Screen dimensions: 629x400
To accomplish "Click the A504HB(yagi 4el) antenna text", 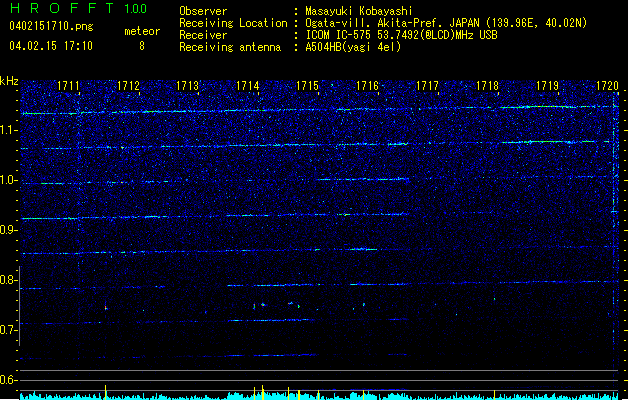I will [353, 47].
